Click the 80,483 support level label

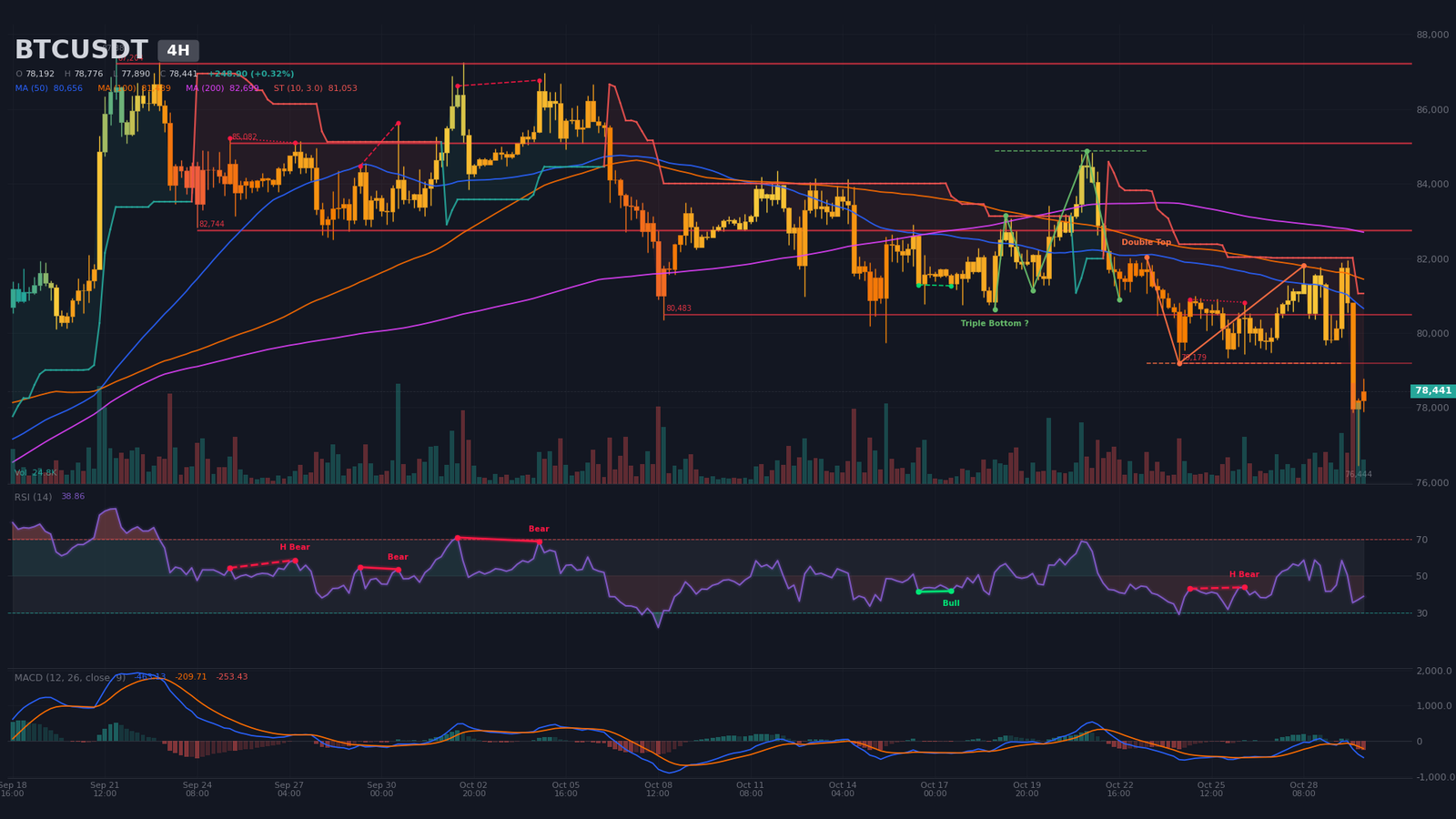[x=679, y=308]
